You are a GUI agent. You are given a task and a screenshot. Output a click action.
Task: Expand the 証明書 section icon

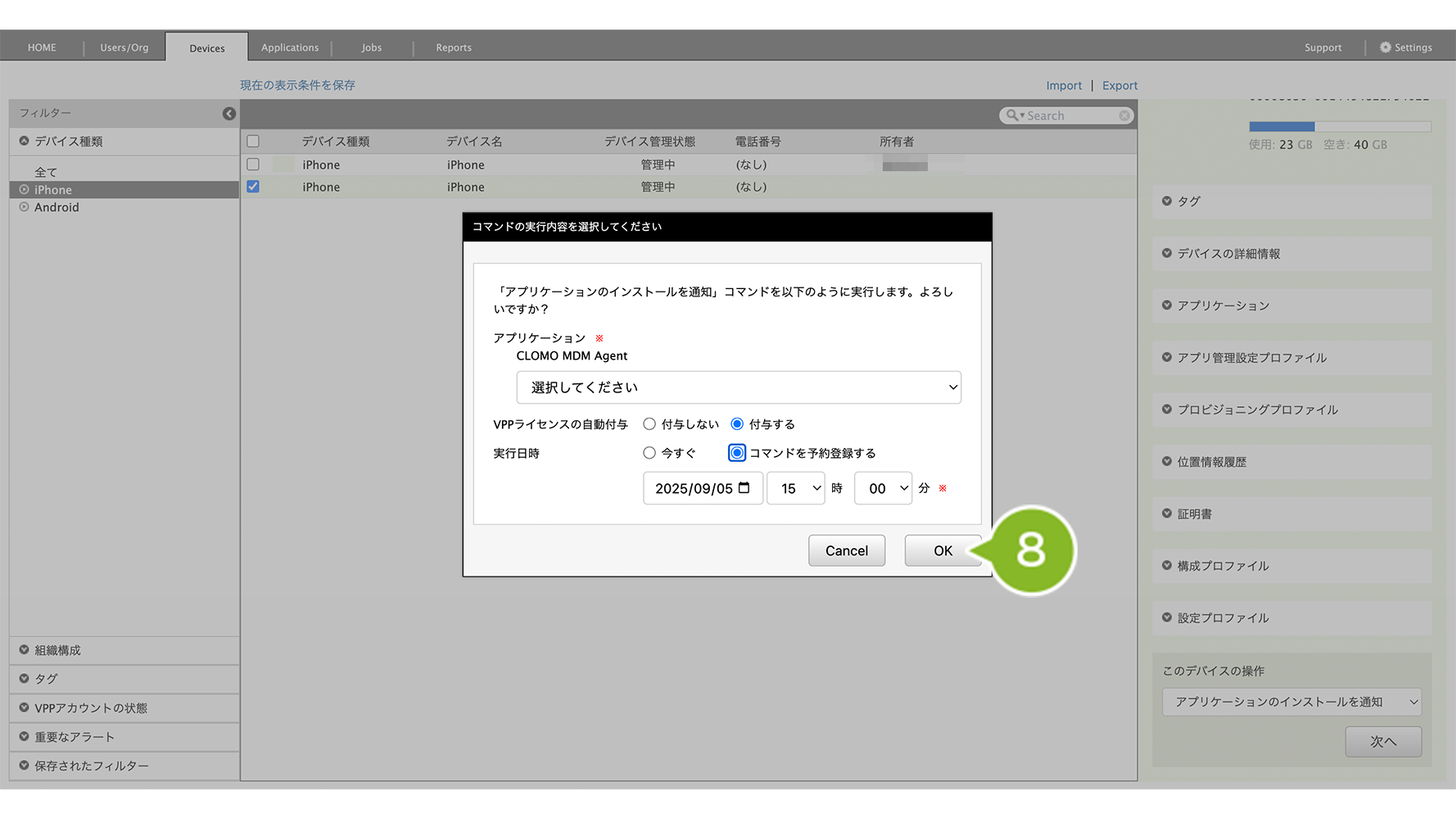(1167, 514)
